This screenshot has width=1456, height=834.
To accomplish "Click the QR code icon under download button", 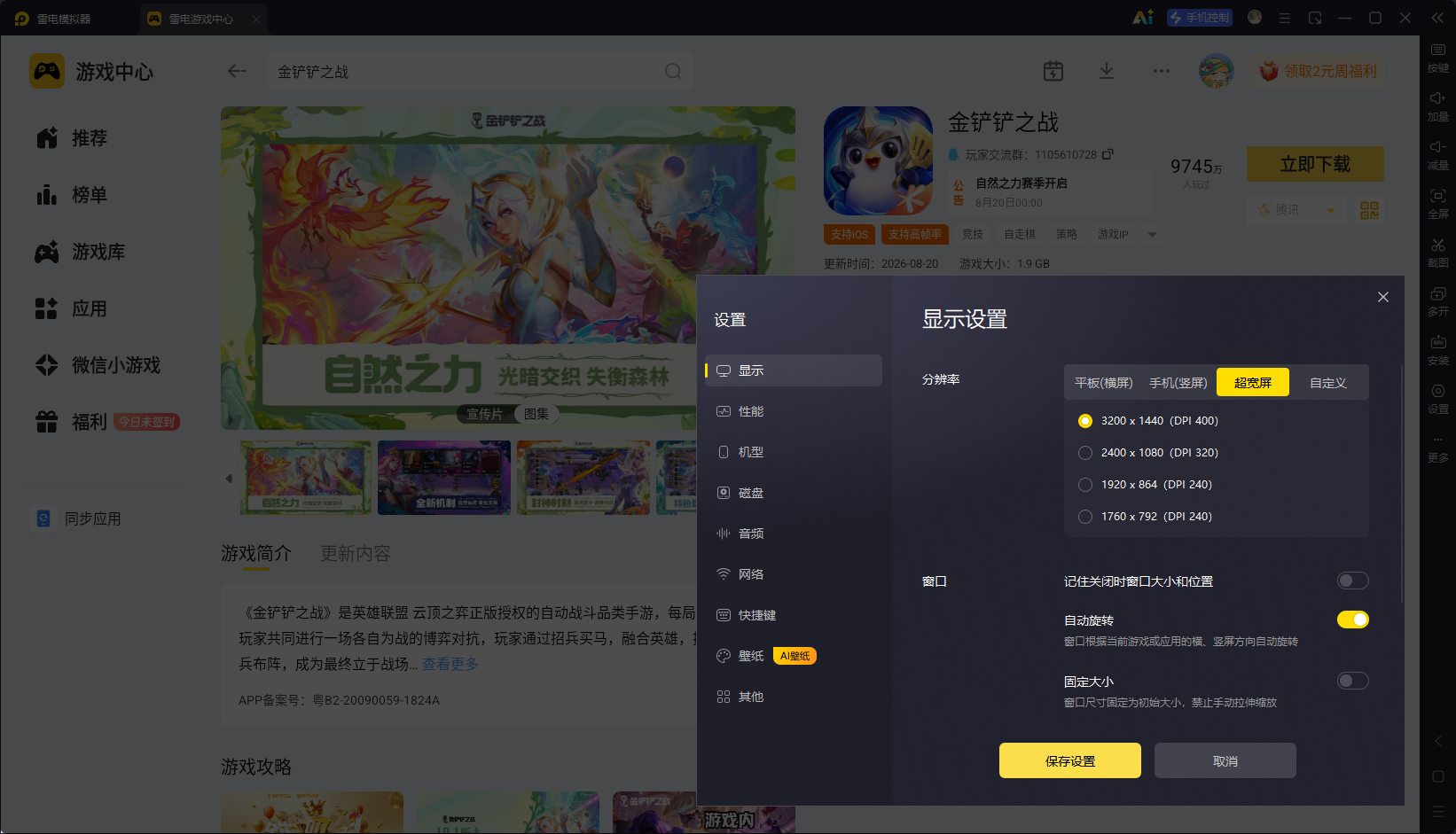I will (1370, 210).
